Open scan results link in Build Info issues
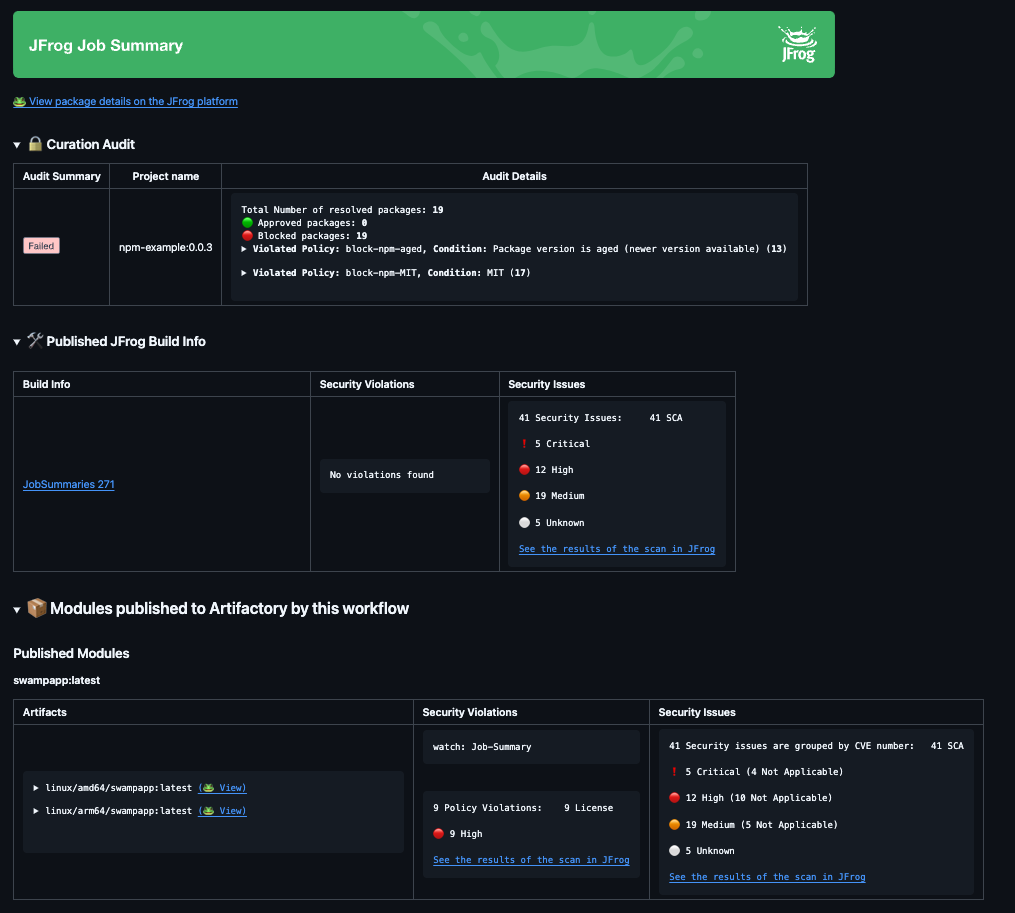 pos(617,549)
